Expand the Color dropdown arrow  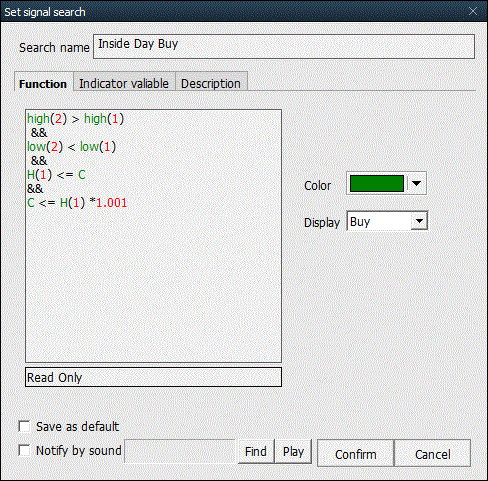click(x=416, y=183)
